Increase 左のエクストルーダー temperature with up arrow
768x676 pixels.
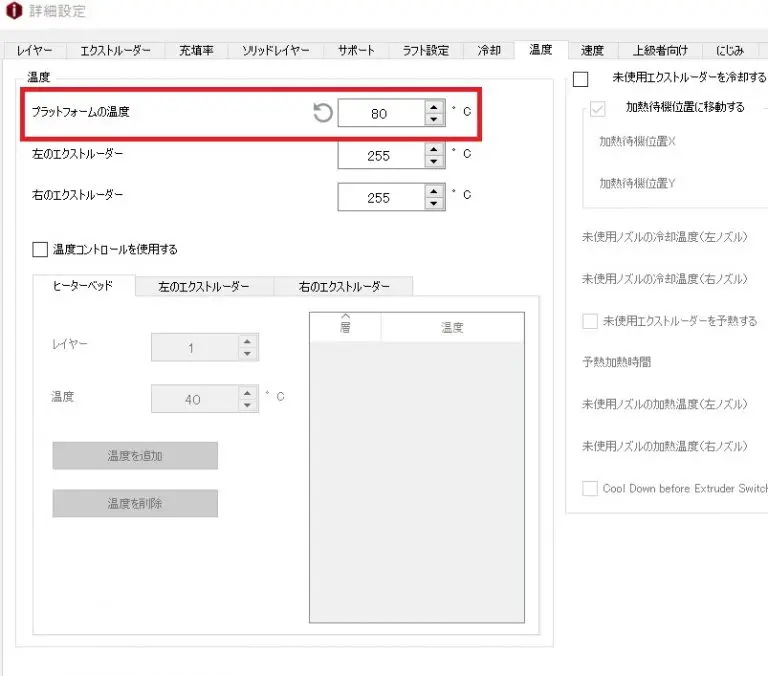[x=433, y=149]
